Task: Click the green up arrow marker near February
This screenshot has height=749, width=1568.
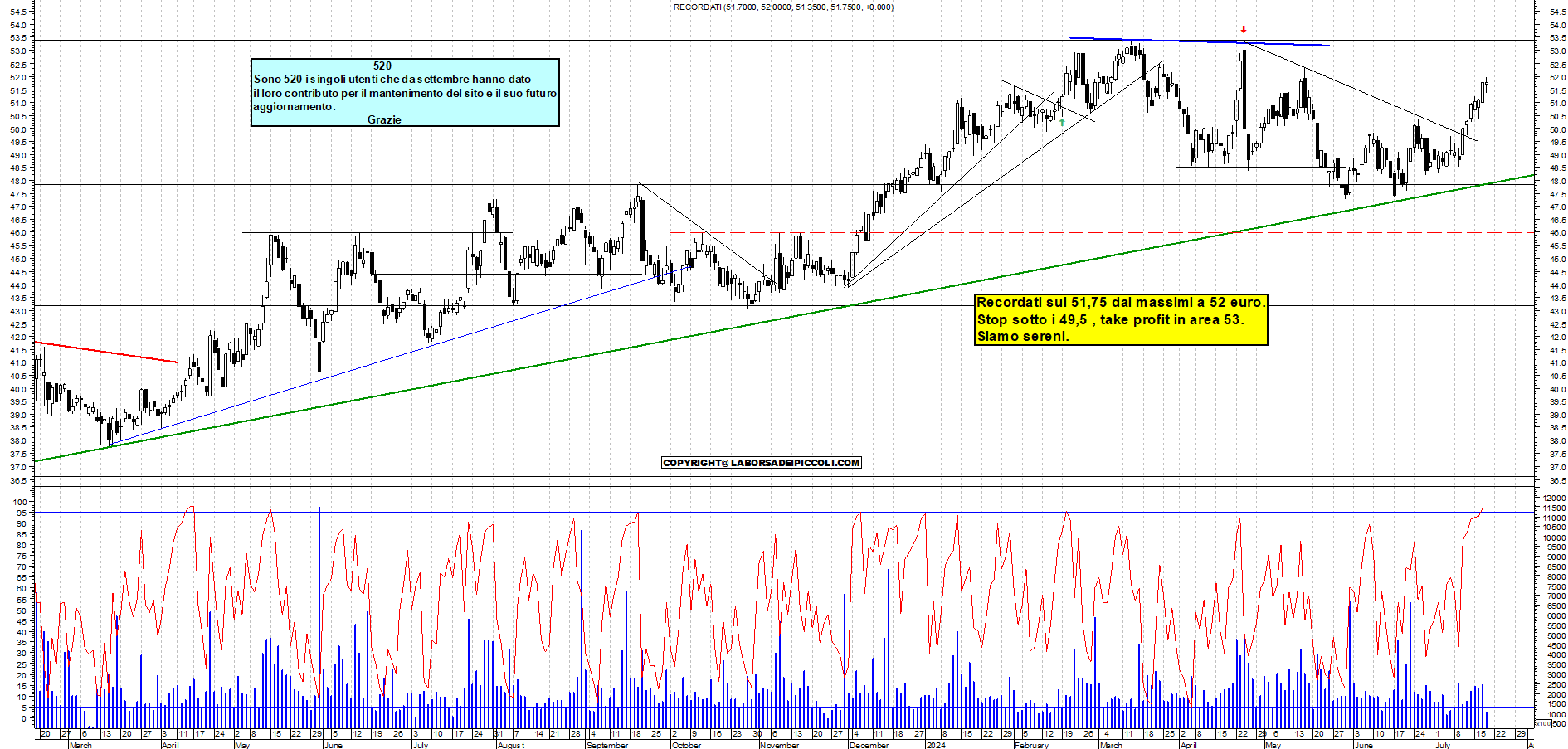Action: pos(1062,122)
